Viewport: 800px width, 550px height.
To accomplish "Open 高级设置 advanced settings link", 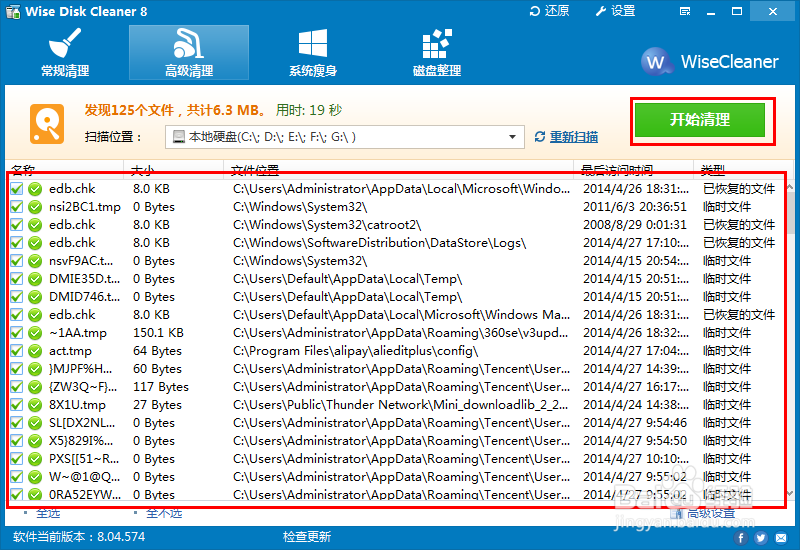I will click(711, 513).
